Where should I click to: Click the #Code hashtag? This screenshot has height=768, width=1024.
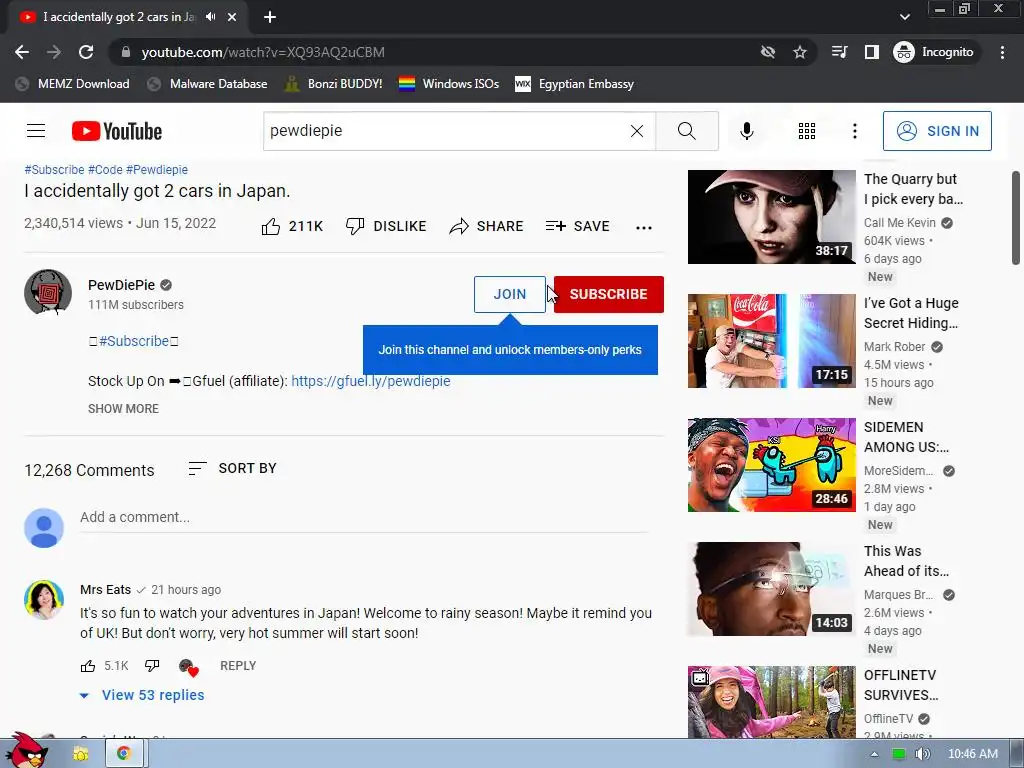point(105,170)
